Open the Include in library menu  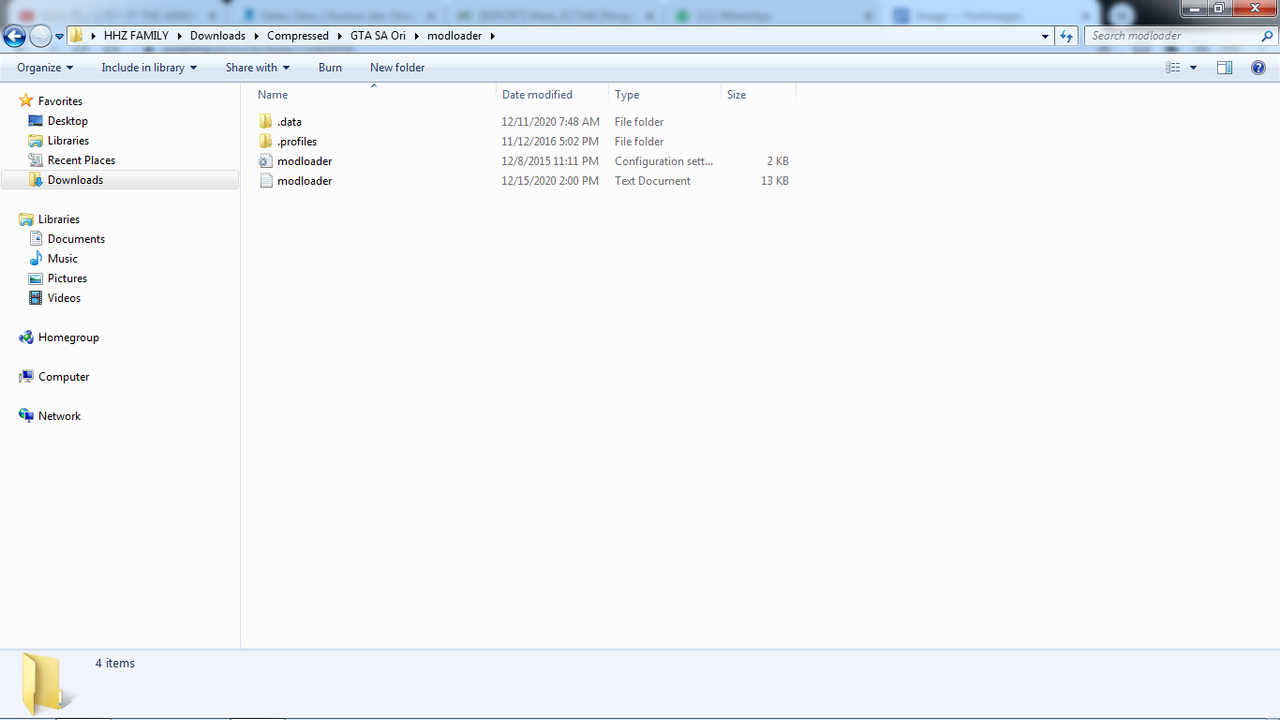(x=149, y=67)
